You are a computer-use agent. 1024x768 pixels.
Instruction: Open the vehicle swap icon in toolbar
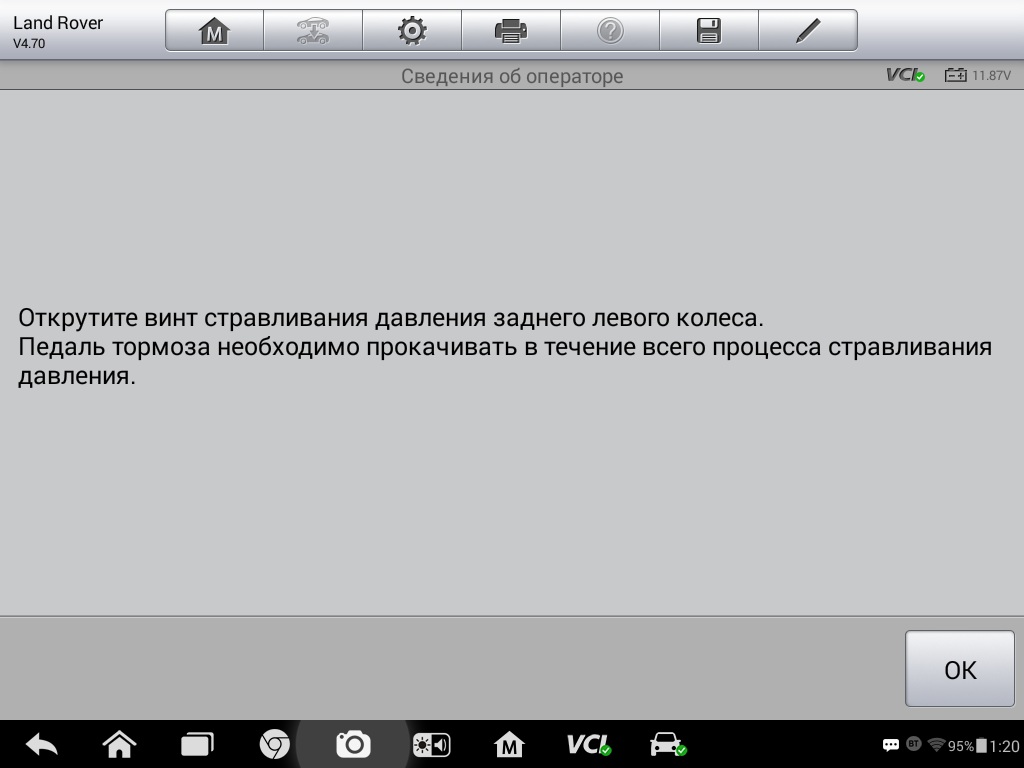313,31
